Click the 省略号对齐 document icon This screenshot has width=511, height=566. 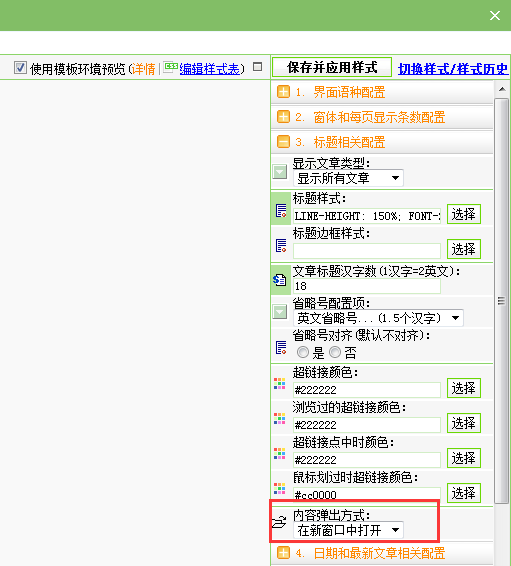[281, 347]
